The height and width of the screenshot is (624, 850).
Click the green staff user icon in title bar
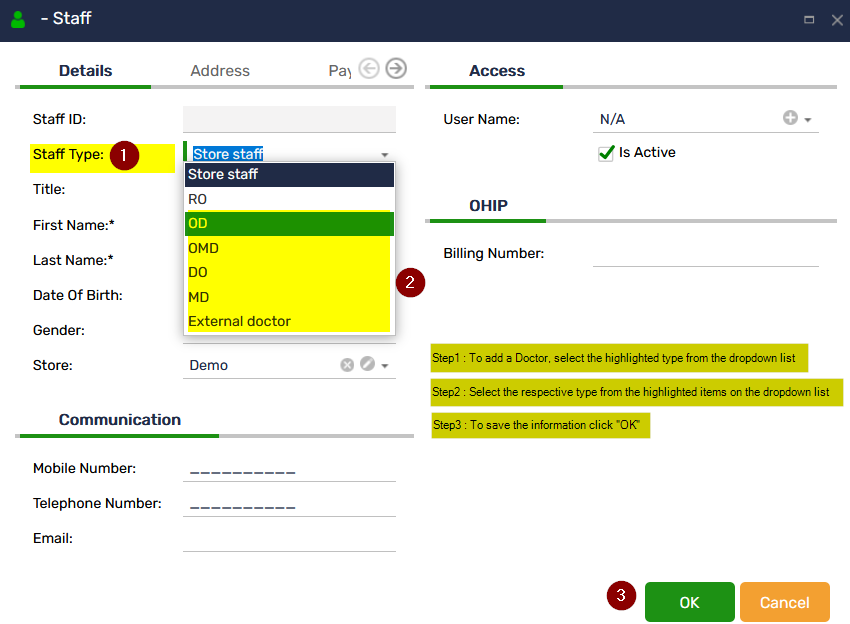(x=18, y=19)
